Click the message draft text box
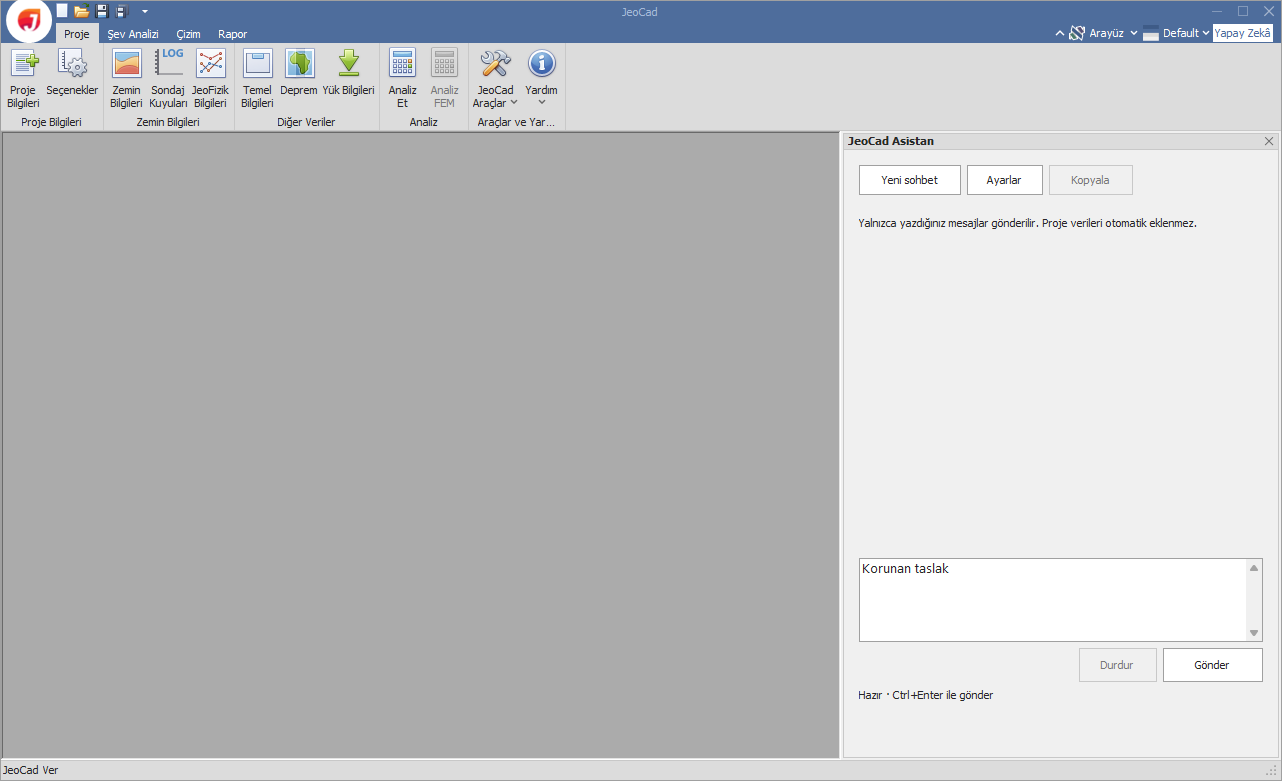Viewport: 1282px width, 781px height. click(x=1053, y=599)
